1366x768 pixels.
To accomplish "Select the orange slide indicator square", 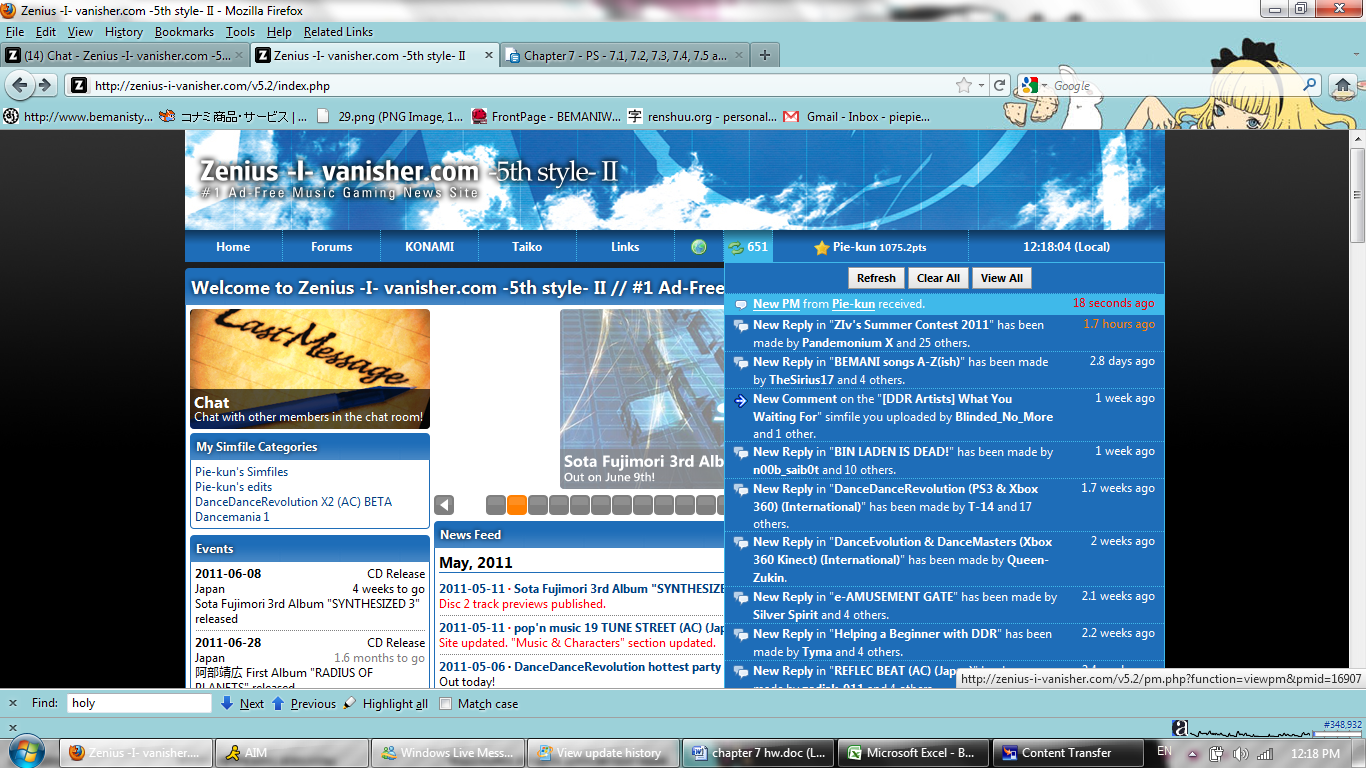I will tap(517, 505).
